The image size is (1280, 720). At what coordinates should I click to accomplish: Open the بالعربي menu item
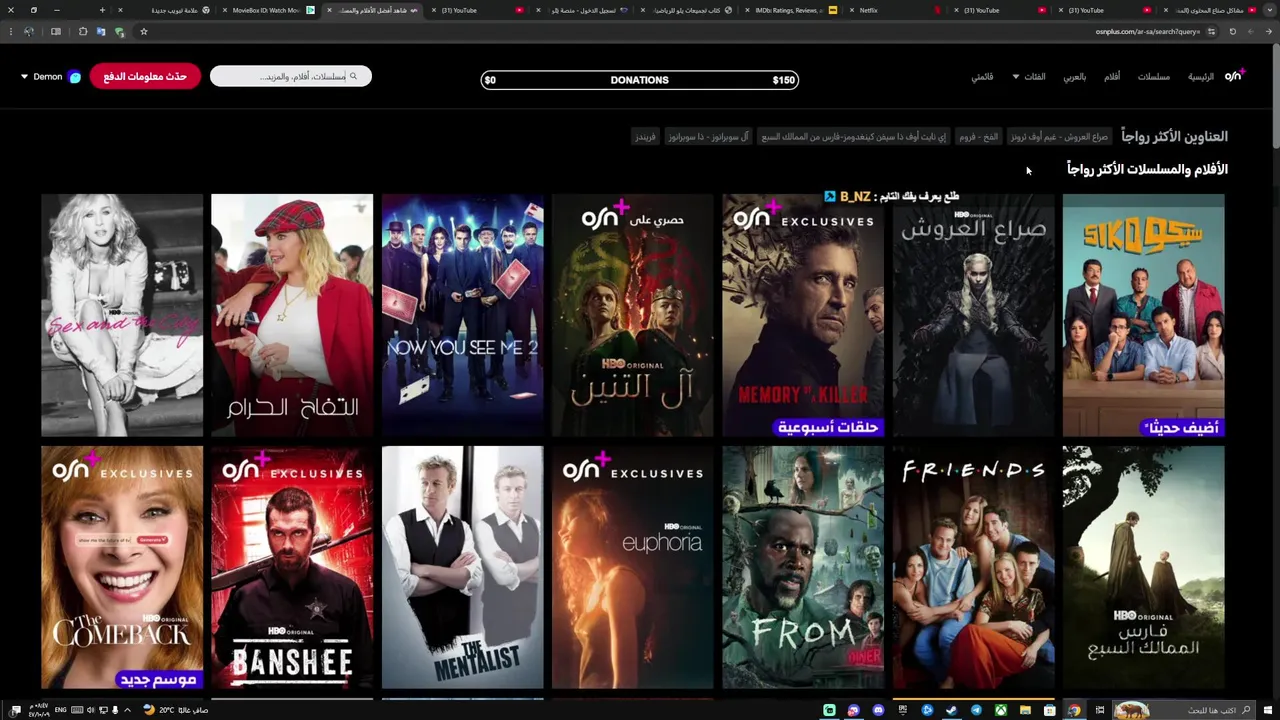[1074, 76]
